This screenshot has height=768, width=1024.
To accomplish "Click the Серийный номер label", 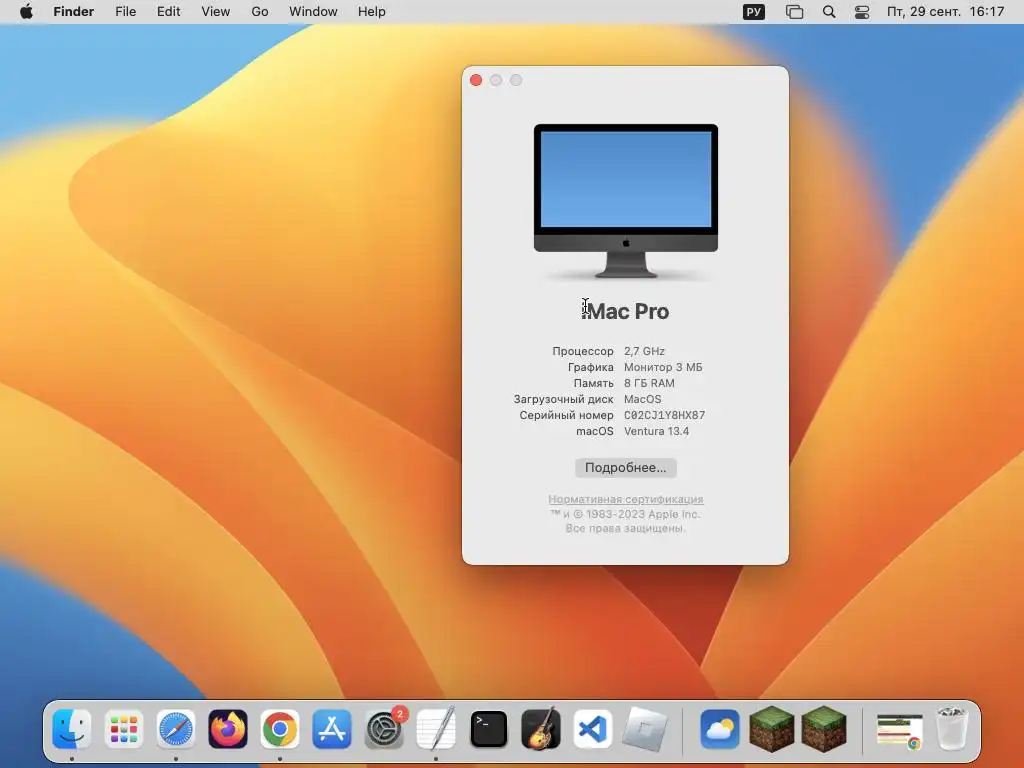I will (x=566, y=415).
